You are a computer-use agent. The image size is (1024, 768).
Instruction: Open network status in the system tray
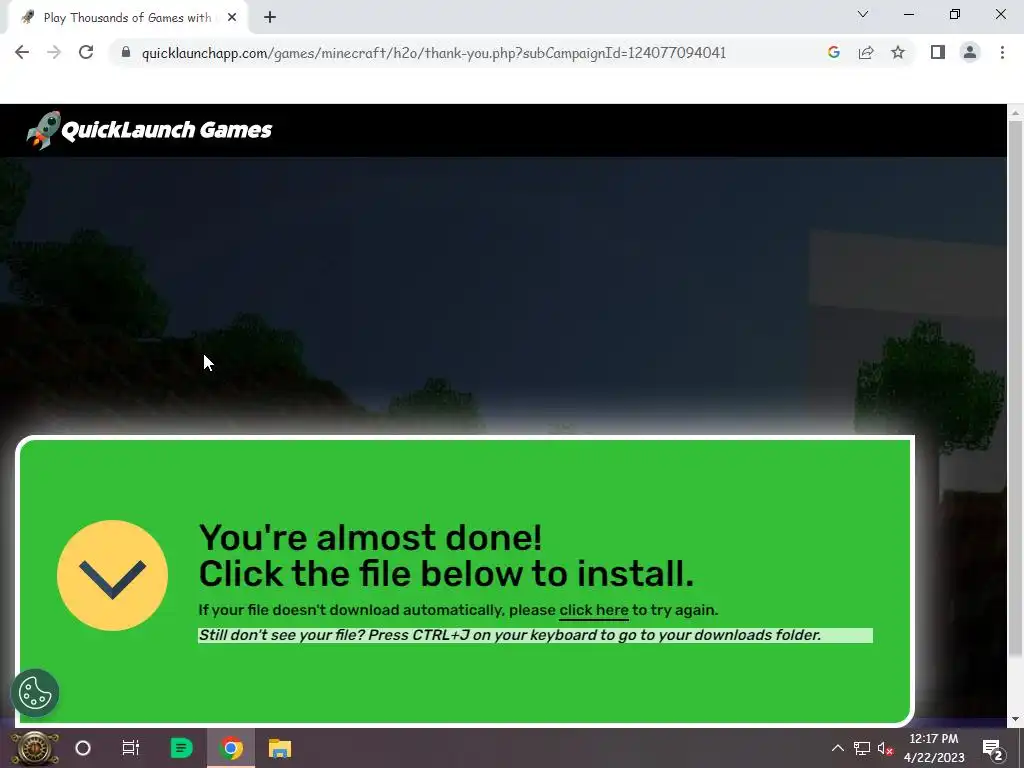click(862, 748)
